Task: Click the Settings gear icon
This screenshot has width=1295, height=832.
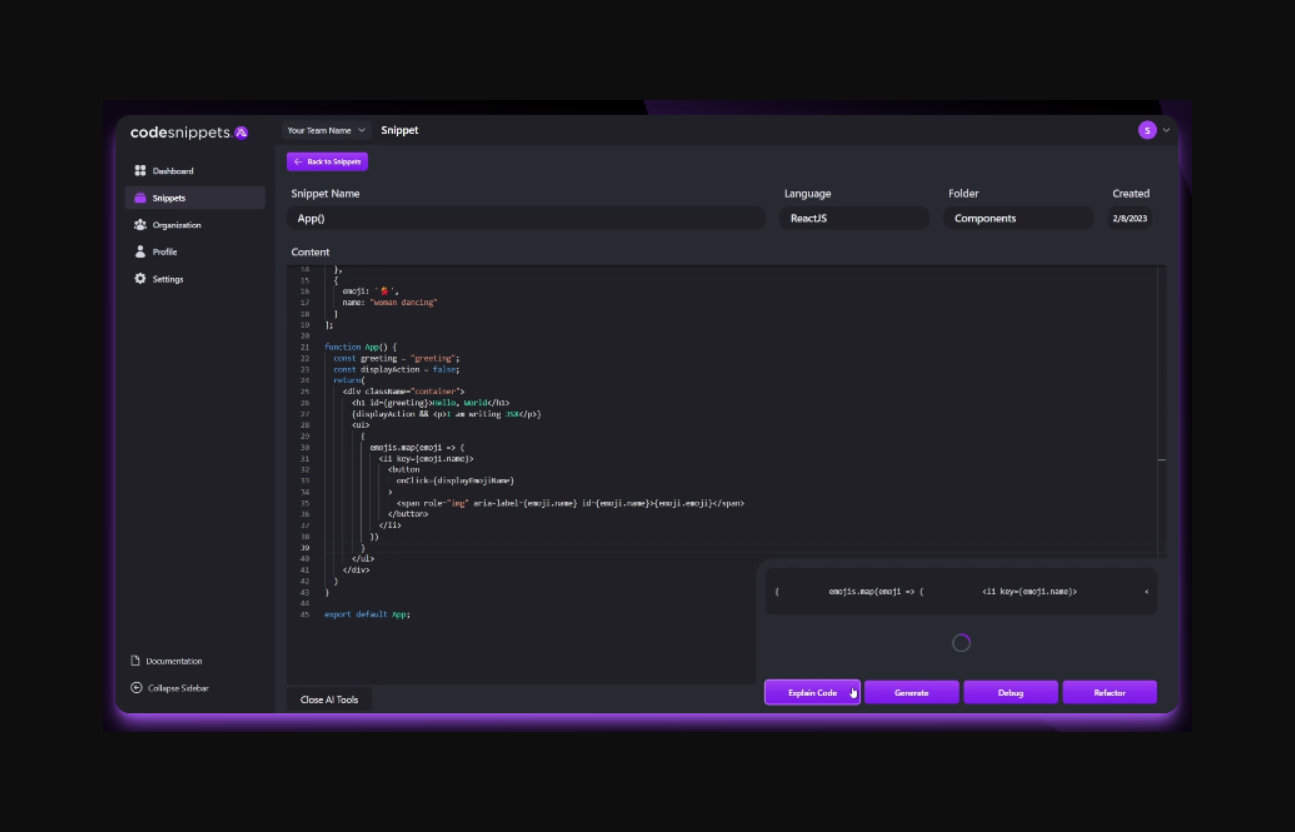Action: coord(140,279)
